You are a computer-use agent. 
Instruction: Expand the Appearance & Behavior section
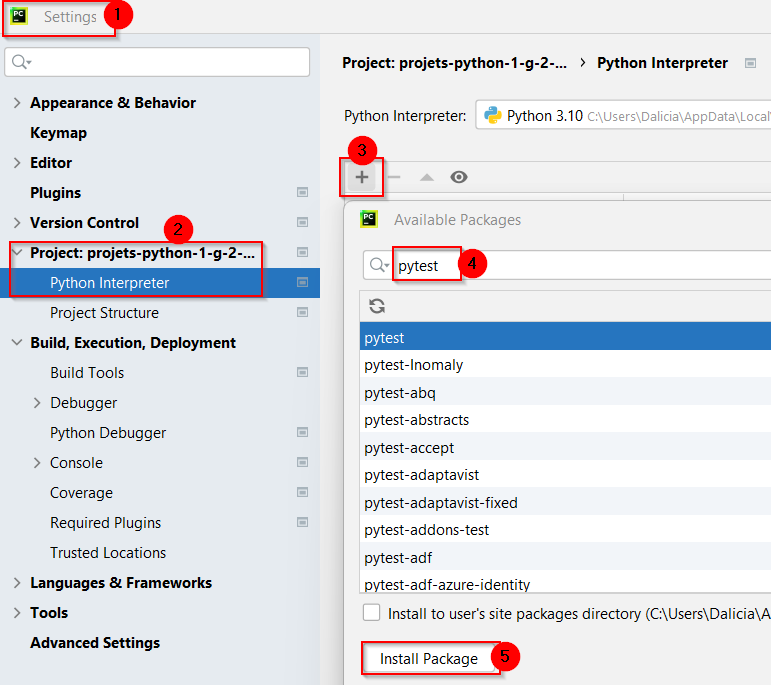point(17,103)
